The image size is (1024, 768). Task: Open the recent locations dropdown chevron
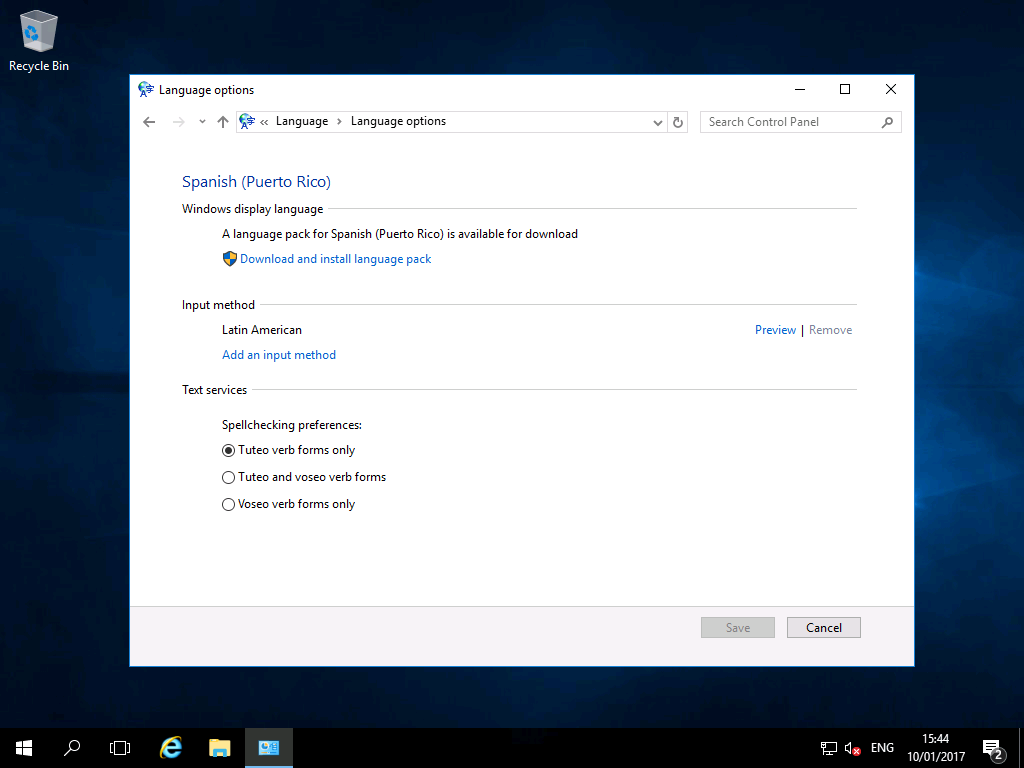pos(202,121)
